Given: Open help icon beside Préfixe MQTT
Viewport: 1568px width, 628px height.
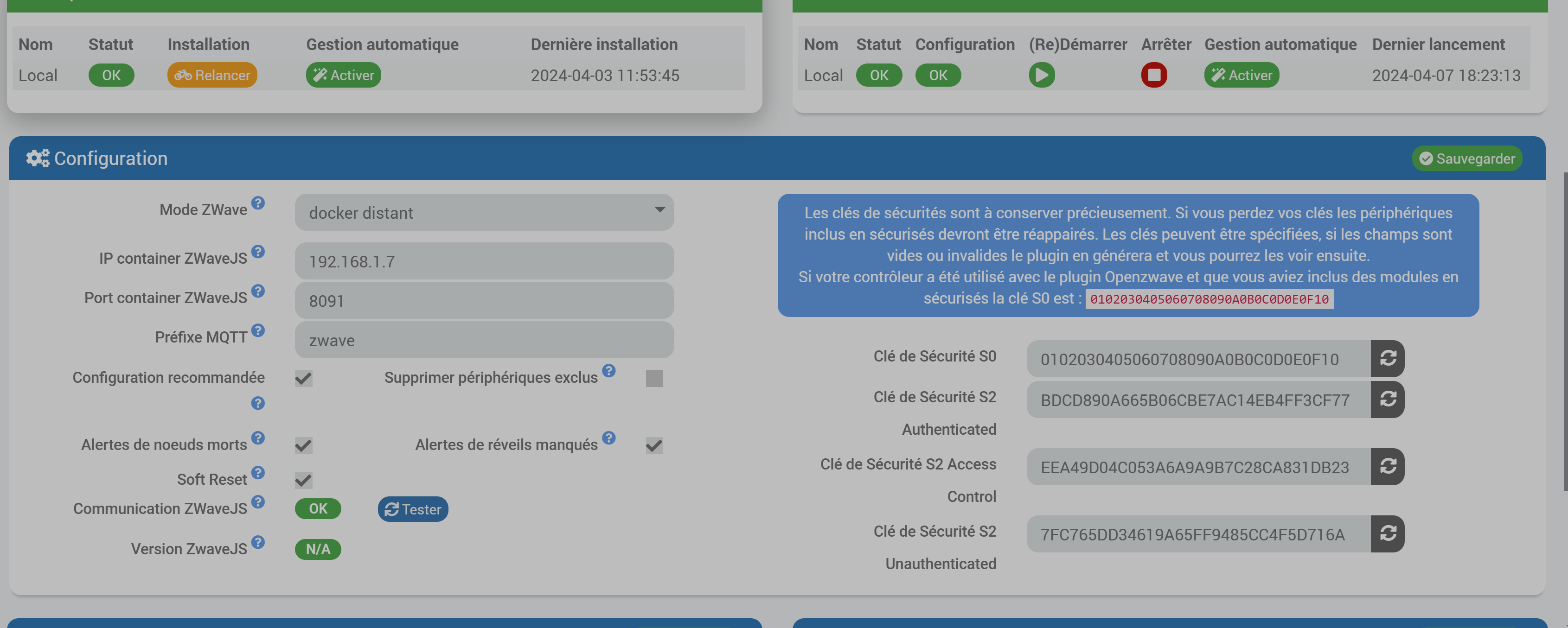Looking at the screenshot, I should pos(258,330).
